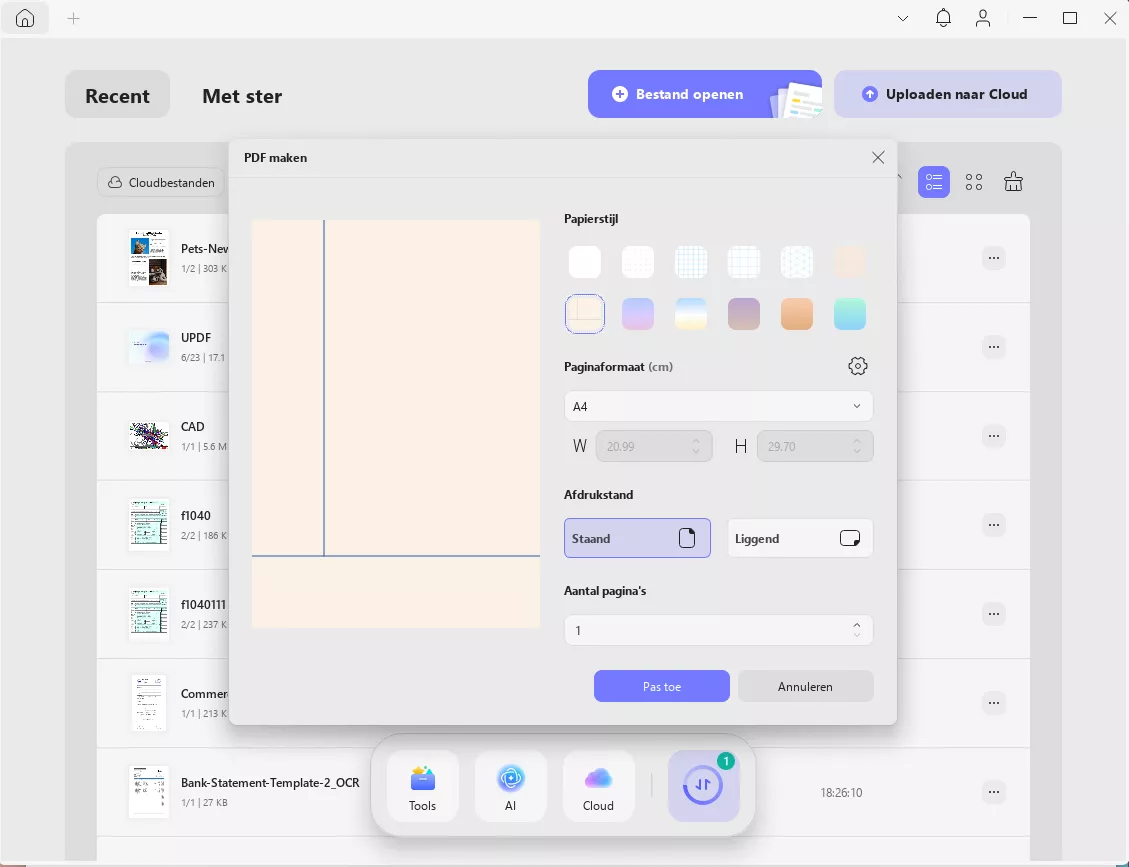Open Cloud in the bottom dock

[x=598, y=786]
